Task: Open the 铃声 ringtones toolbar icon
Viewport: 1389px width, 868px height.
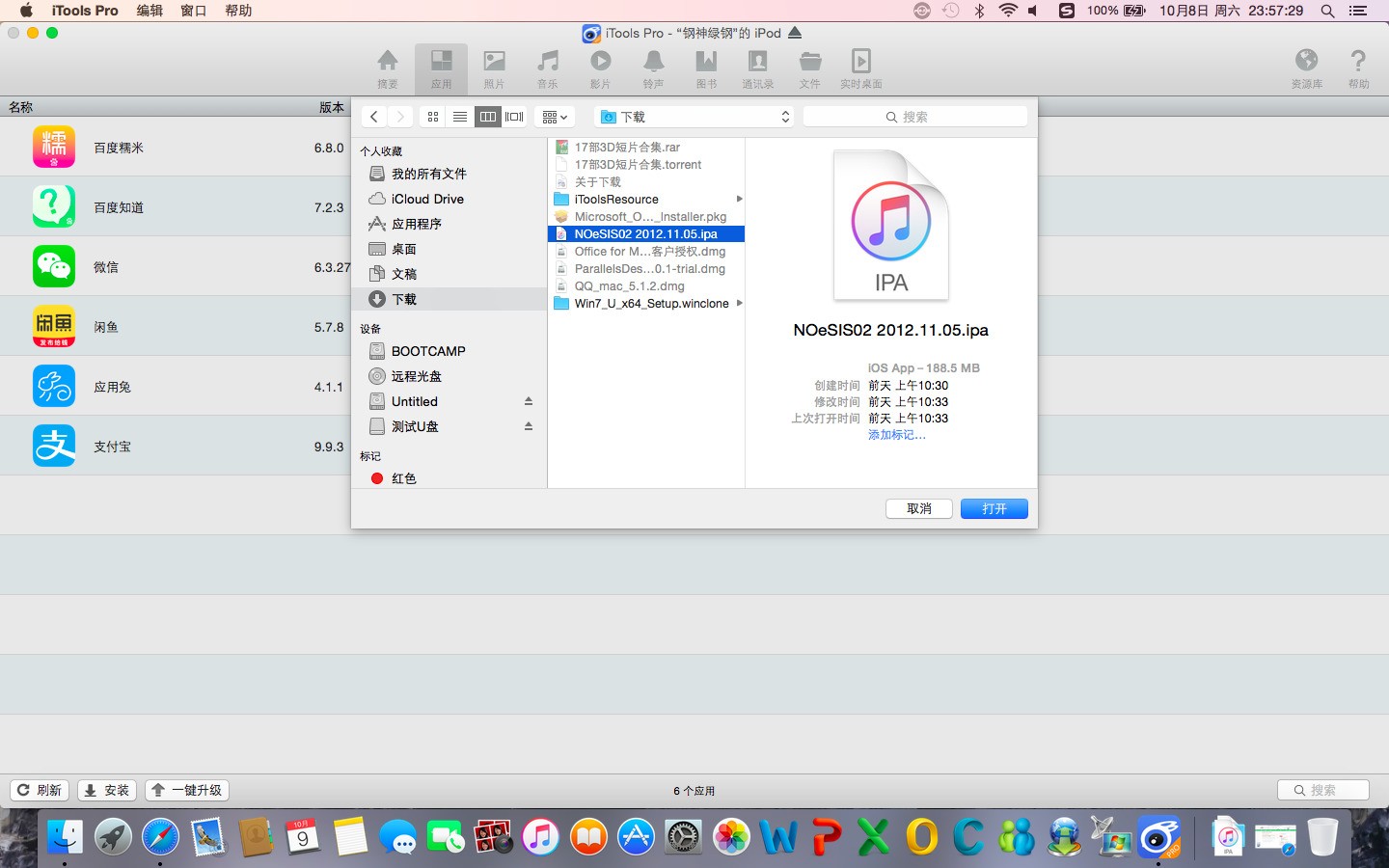Action: [x=653, y=68]
